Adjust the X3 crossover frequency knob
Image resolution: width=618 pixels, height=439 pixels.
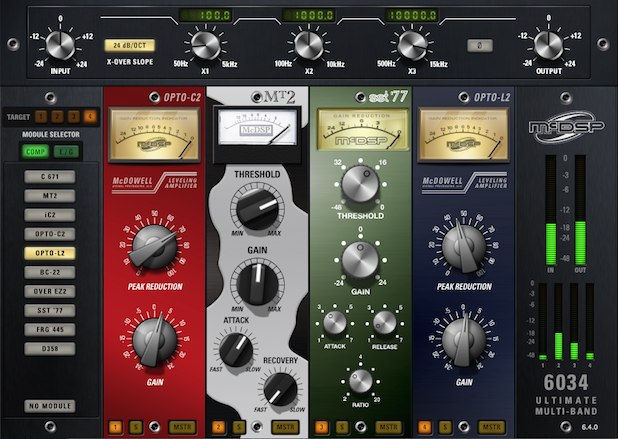click(412, 46)
